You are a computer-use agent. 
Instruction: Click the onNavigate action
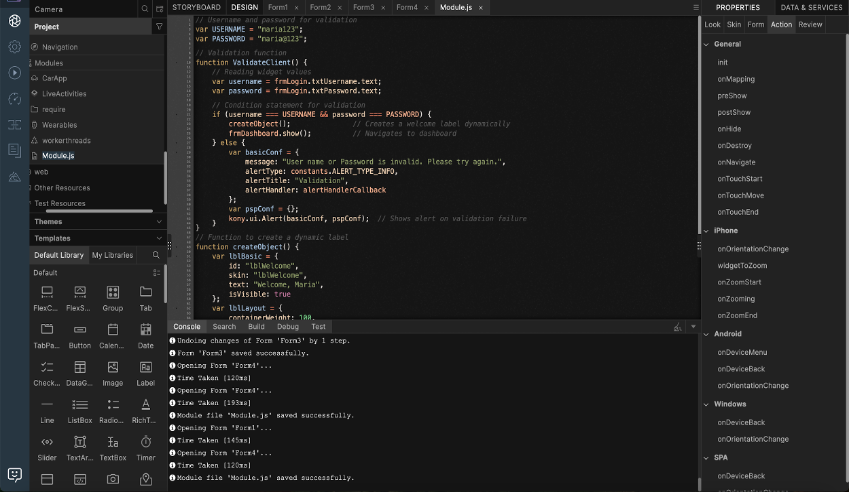[x=735, y=161]
